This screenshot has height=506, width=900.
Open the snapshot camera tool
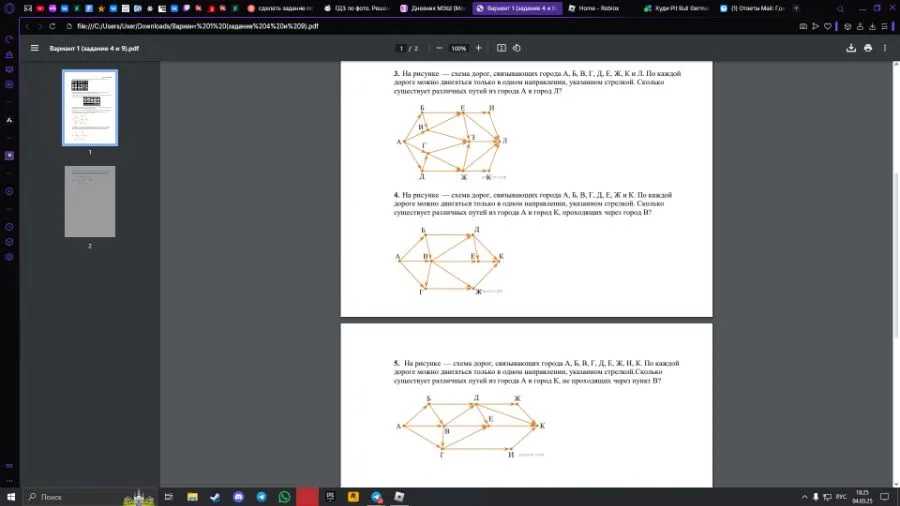pyautogui.click(x=803, y=26)
